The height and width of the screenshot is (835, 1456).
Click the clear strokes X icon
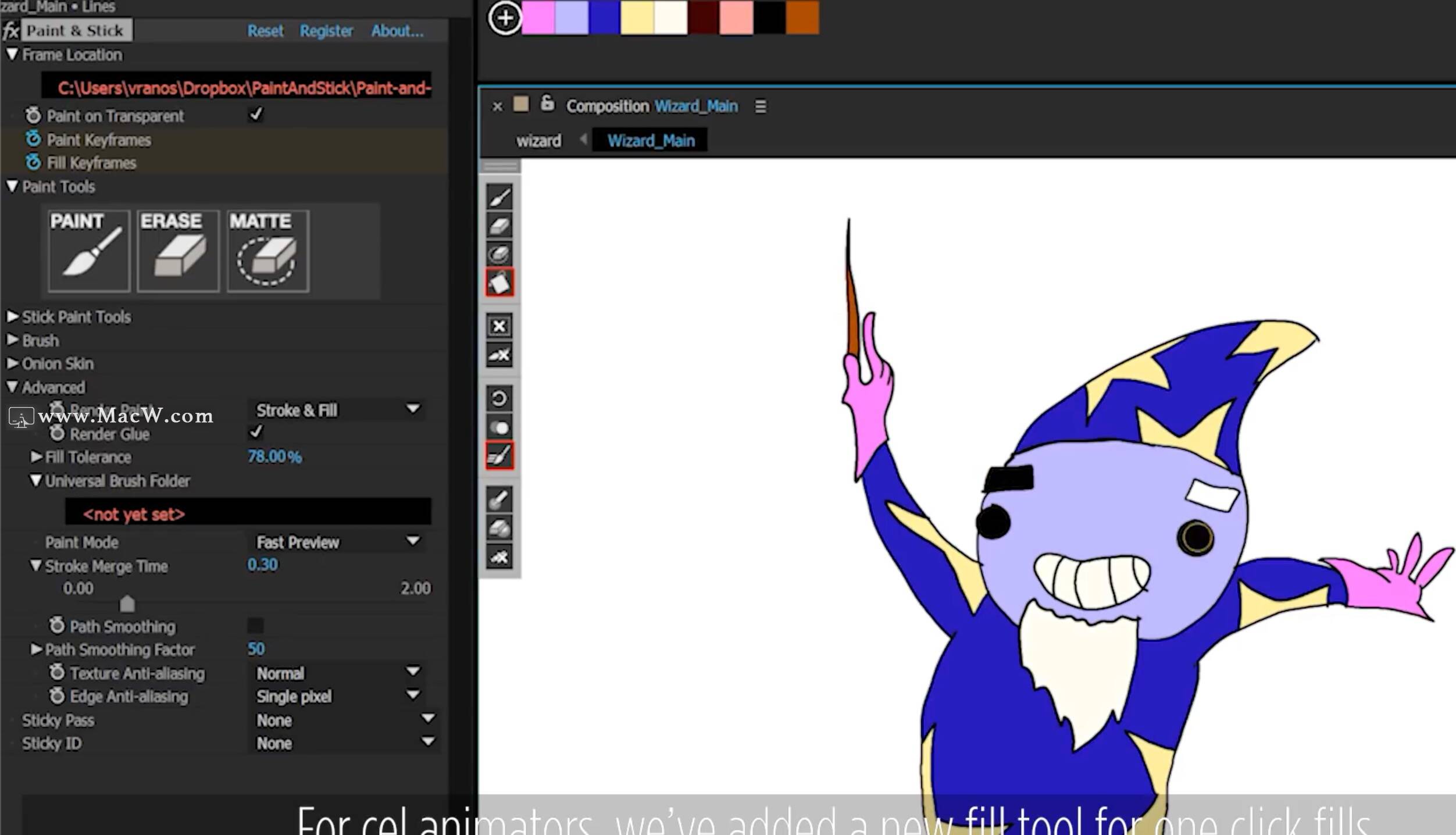tap(500, 326)
